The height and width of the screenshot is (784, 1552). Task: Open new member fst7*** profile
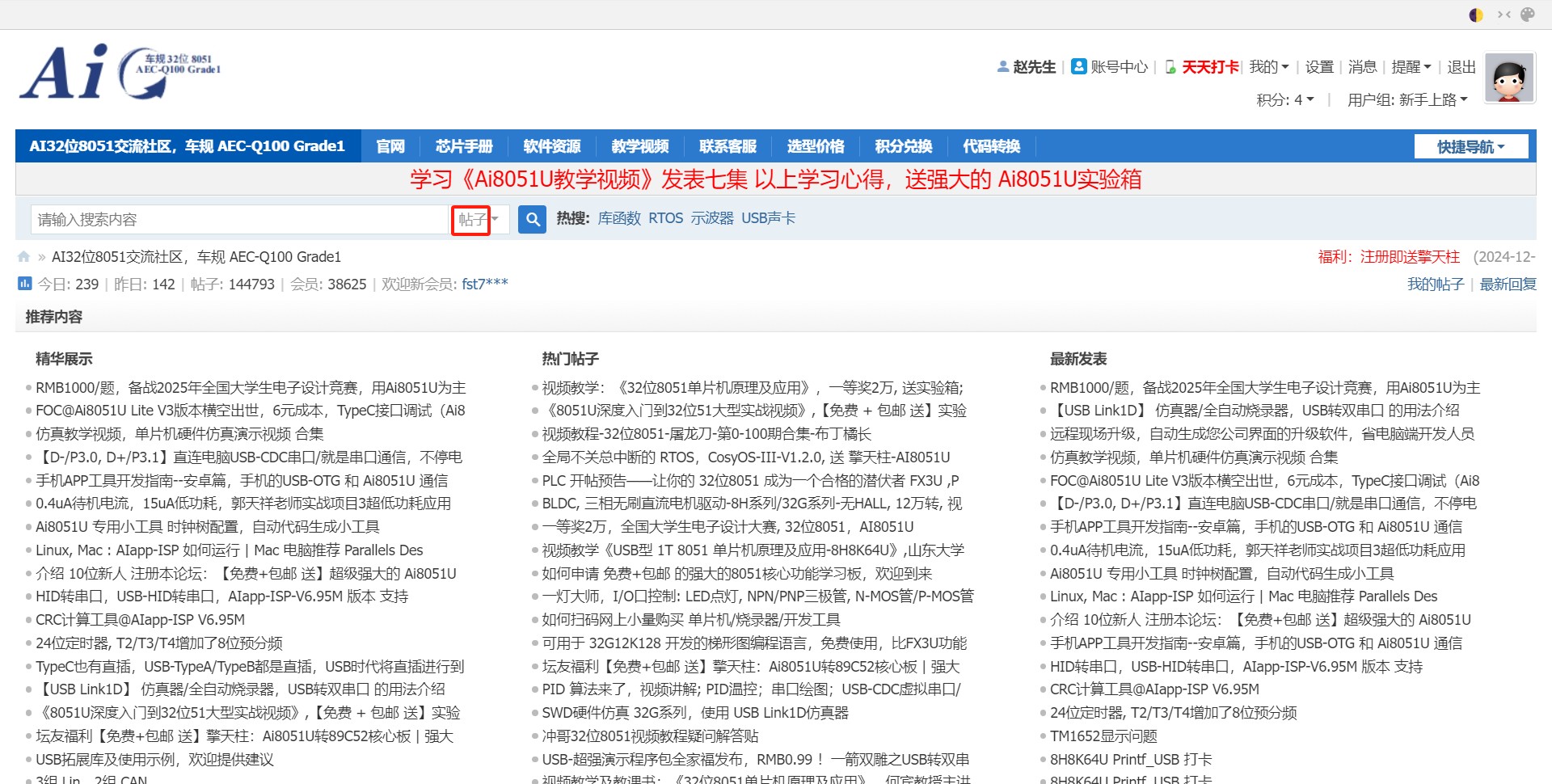(485, 285)
